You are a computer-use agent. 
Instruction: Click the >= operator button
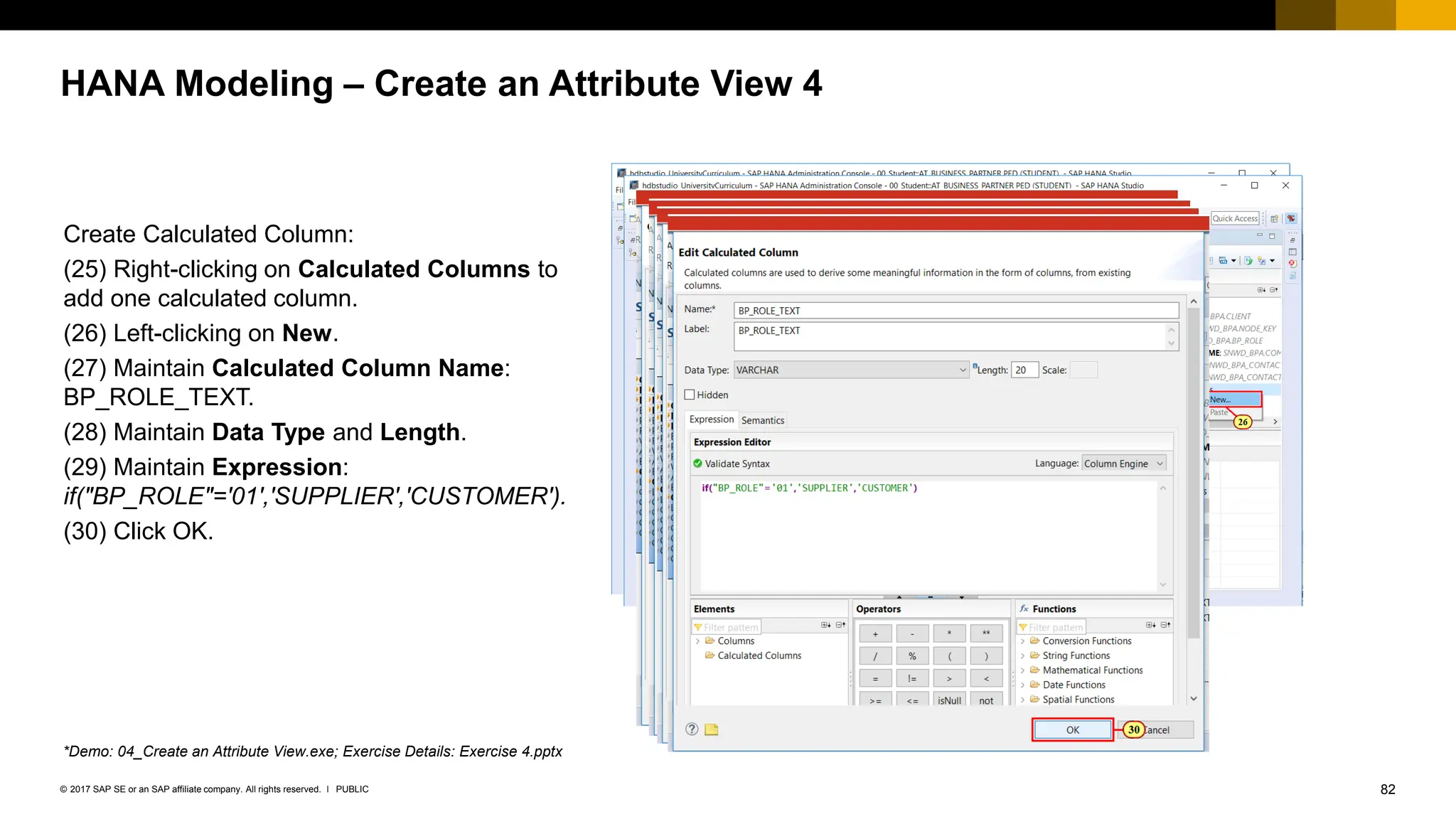pos(875,700)
